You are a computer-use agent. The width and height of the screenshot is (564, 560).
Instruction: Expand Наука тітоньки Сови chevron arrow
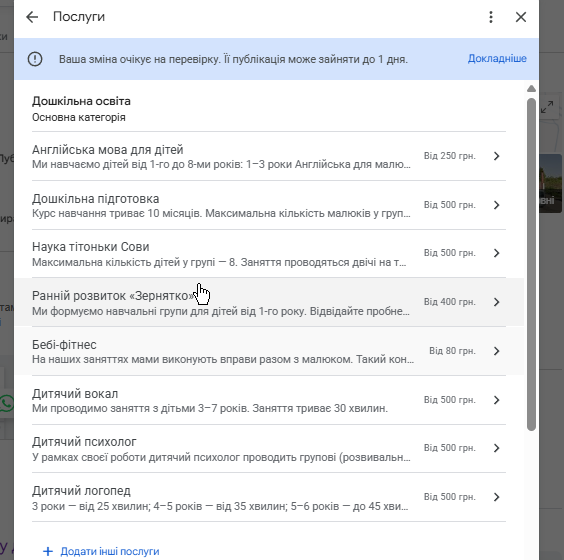pos(496,253)
